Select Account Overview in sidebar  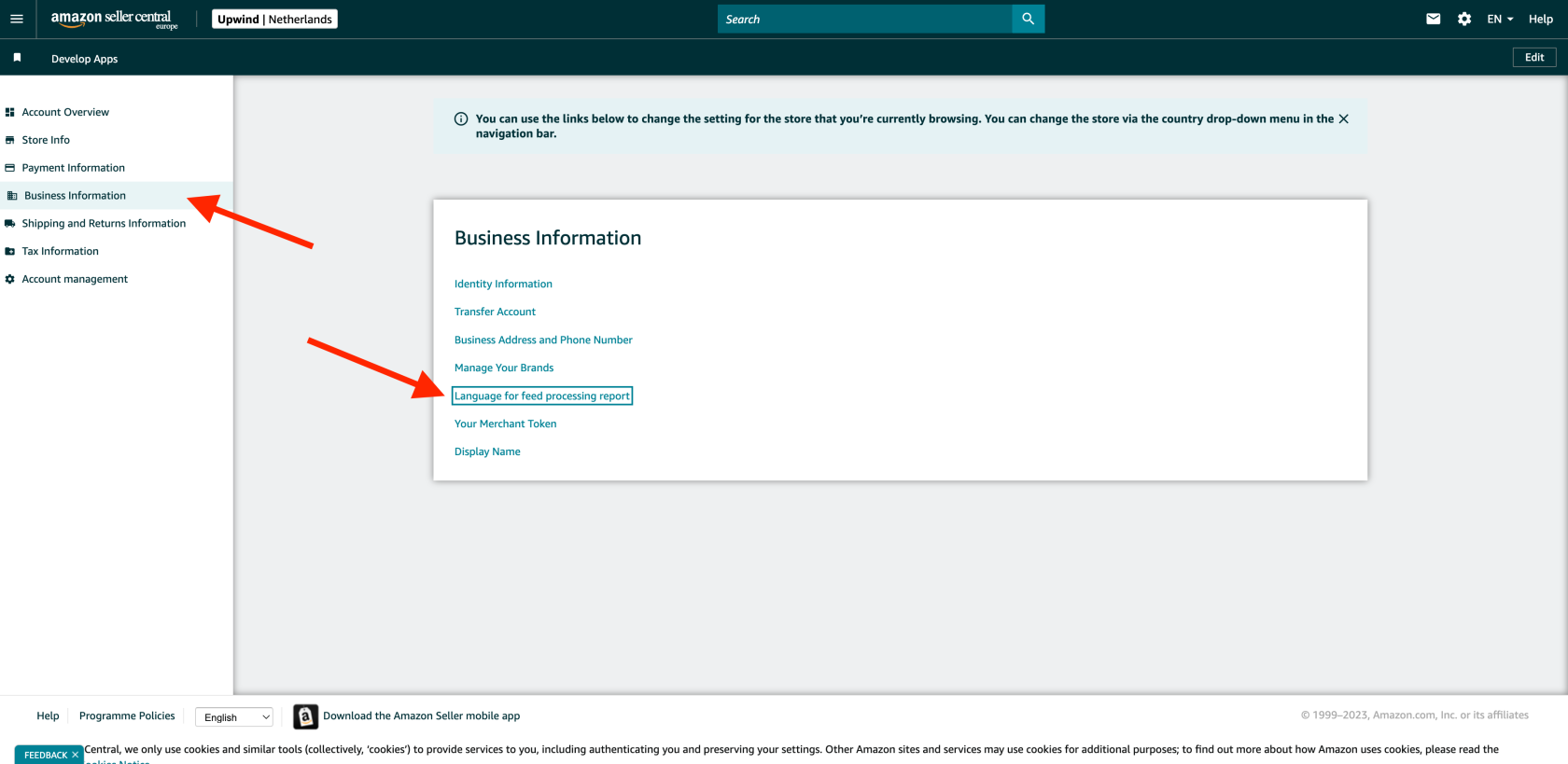[x=65, y=112]
